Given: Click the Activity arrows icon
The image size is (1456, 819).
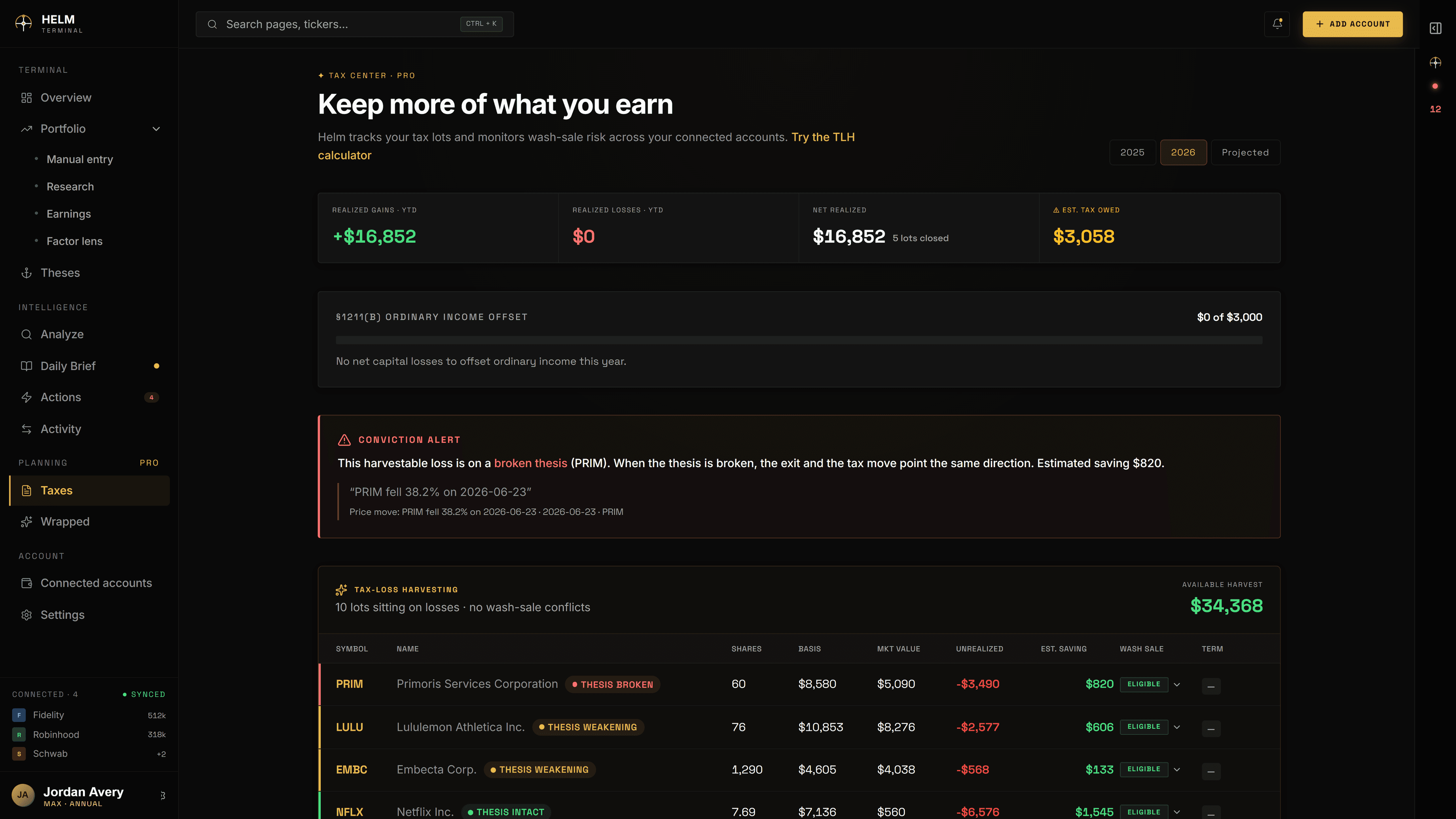Looking at the screenshot, I should tap(27, 429).
